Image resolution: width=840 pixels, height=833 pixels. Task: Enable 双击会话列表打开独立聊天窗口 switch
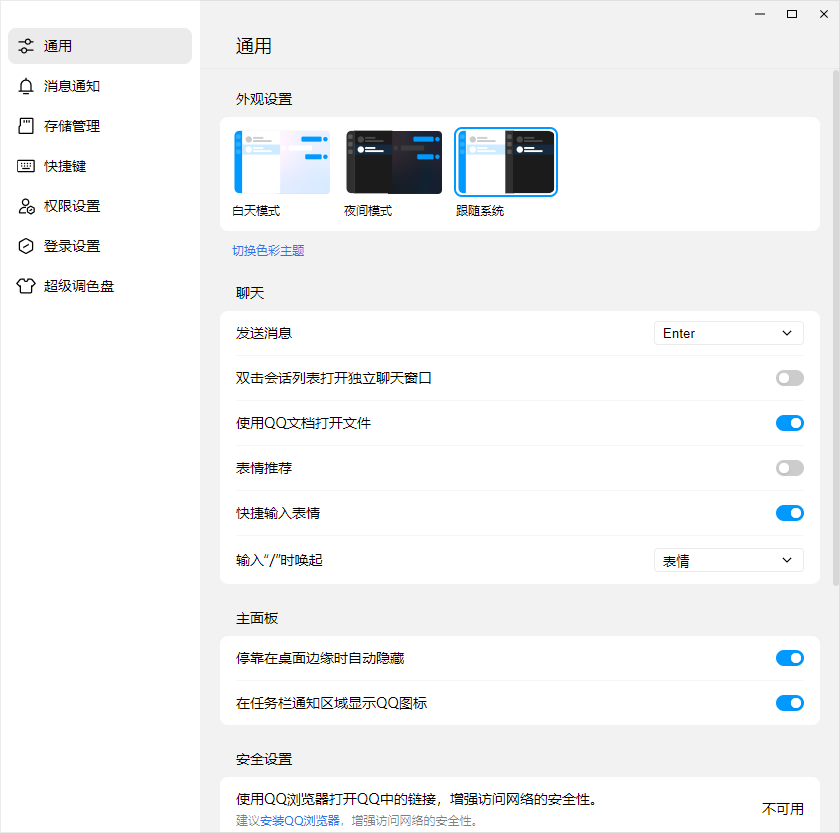(790, 378)
